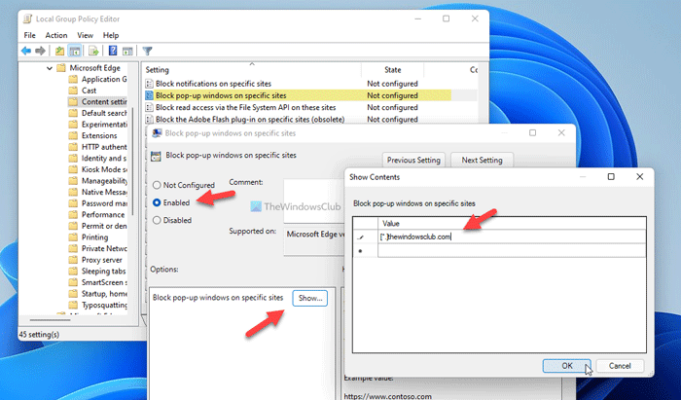This screenshot has height=400, width=681.
Task: Close the Show Contents dialog
Action: pyautogui.click(x=639, y=177)
